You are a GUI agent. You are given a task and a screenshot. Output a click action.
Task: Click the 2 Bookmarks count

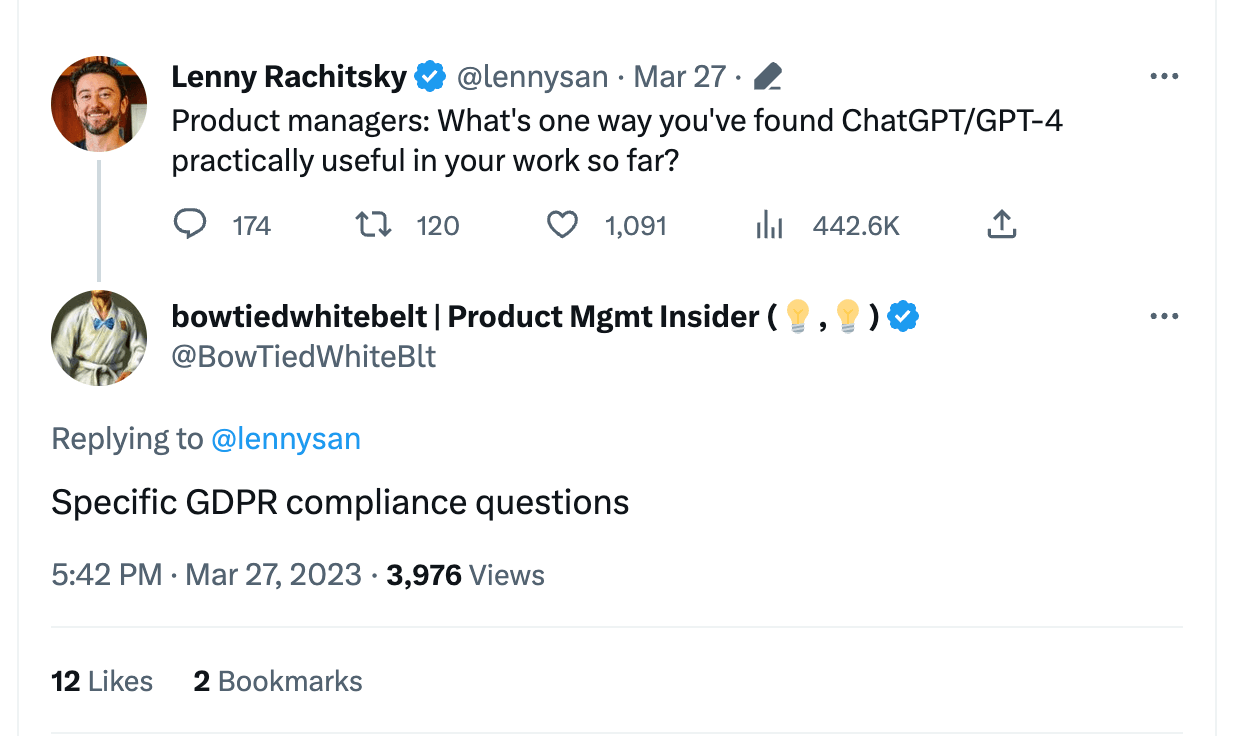[278, 682]
